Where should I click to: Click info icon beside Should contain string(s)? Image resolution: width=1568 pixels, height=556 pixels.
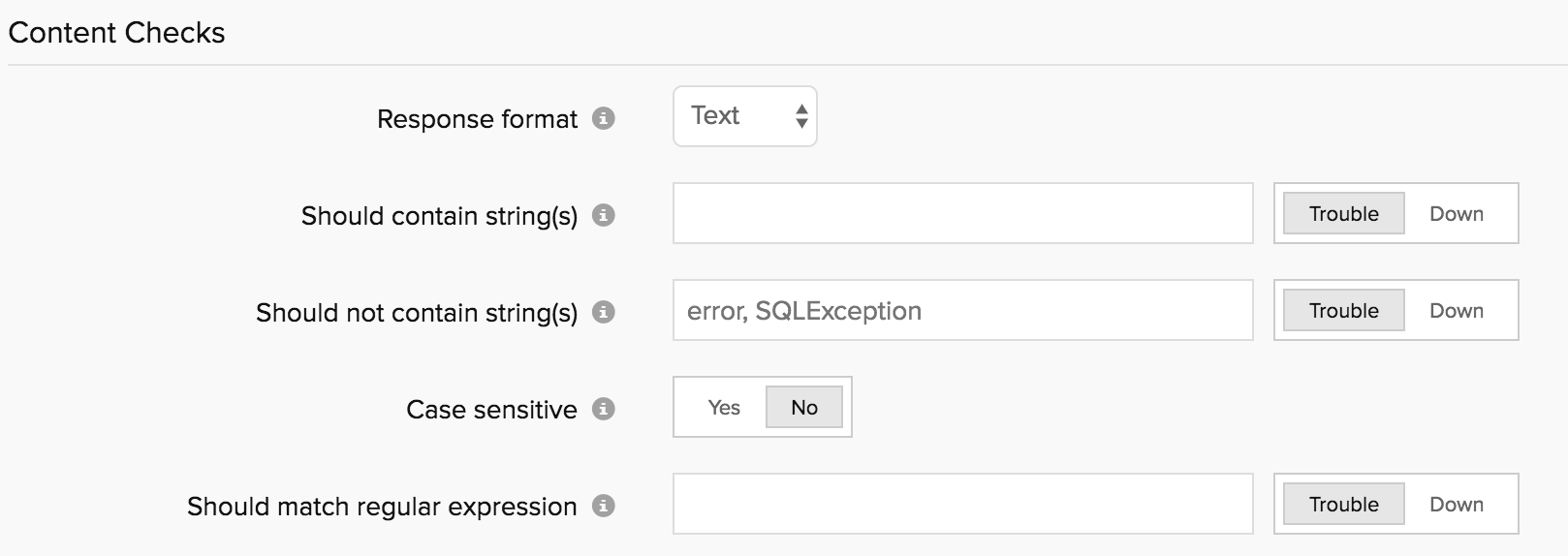[604, 215]
